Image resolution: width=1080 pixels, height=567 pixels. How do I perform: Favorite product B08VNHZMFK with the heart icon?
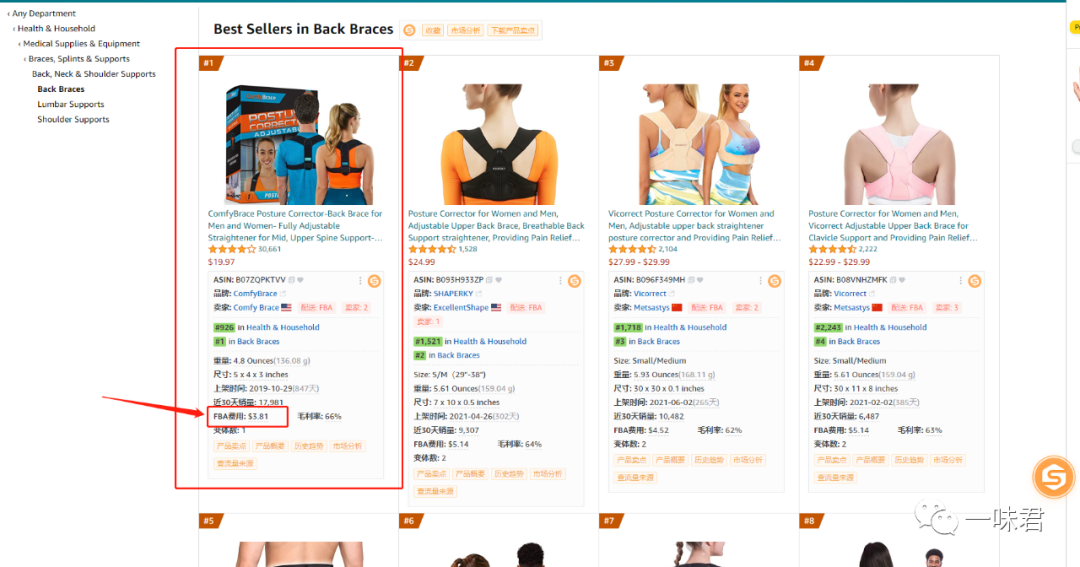(902, 280)
